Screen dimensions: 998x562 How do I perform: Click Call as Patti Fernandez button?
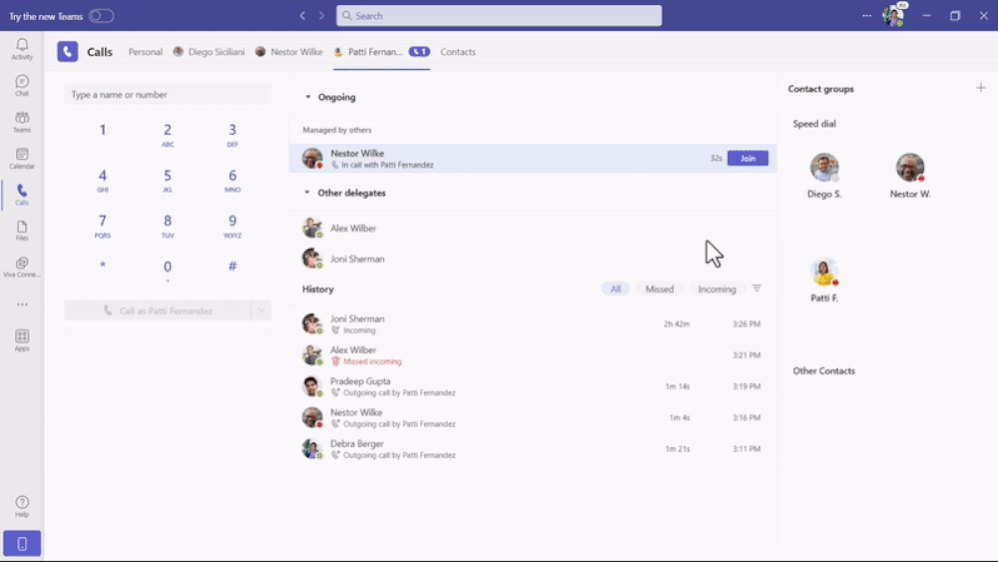pos(158,311)
